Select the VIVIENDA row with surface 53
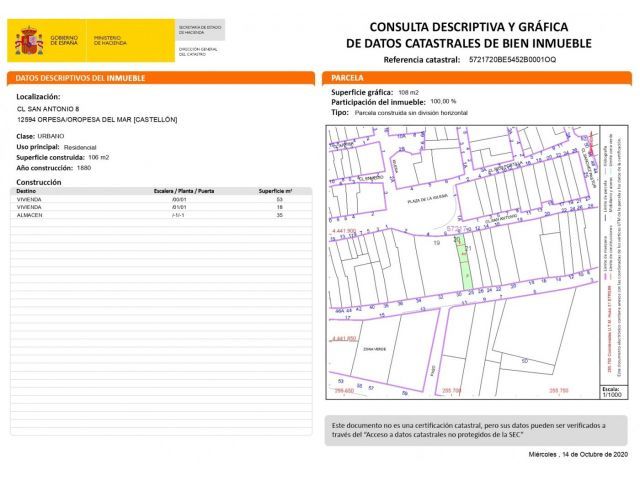640x480 pixels. coord(161,200)
